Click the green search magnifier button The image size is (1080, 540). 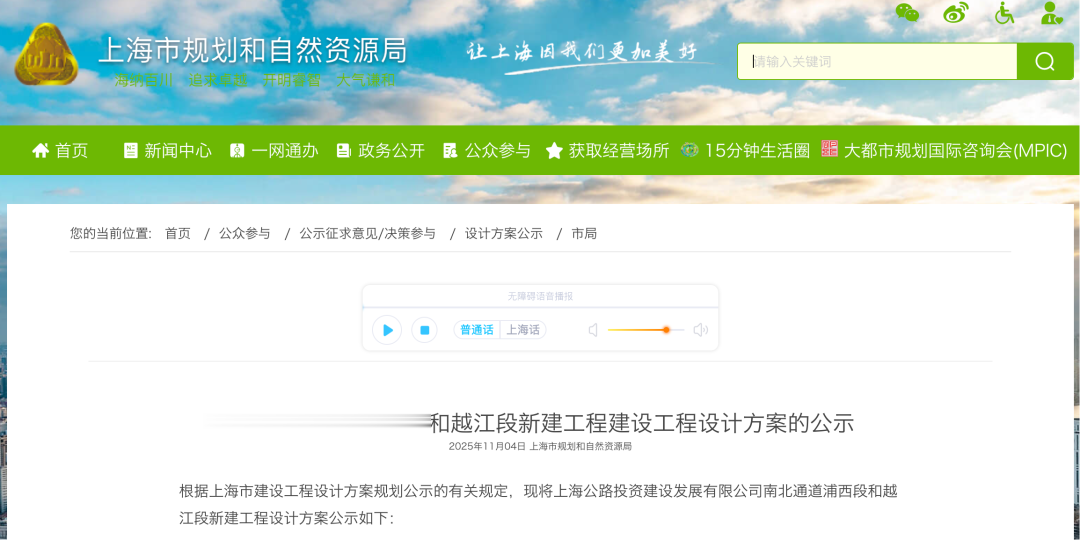click(1045, 61)
